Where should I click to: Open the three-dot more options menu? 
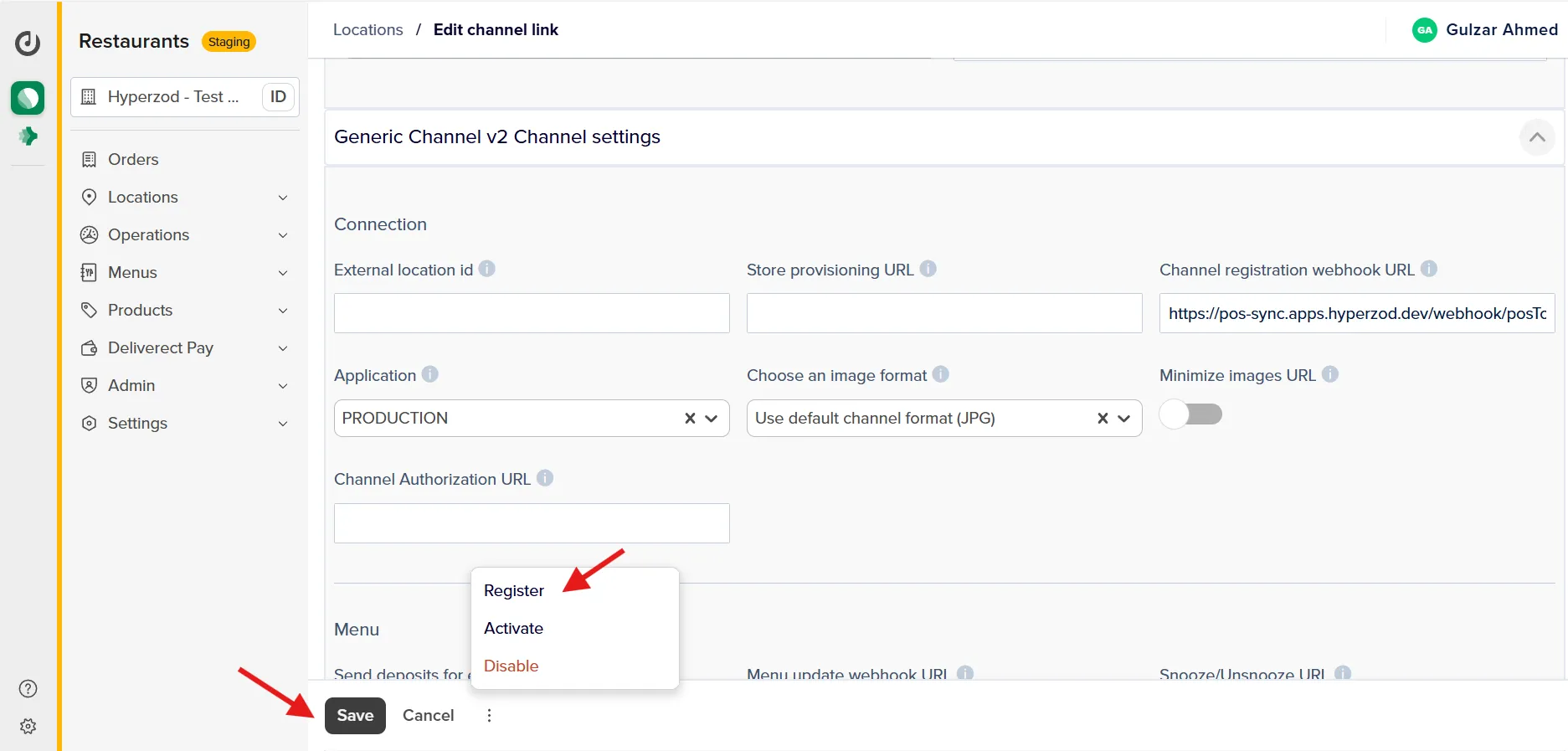(489, 715)
